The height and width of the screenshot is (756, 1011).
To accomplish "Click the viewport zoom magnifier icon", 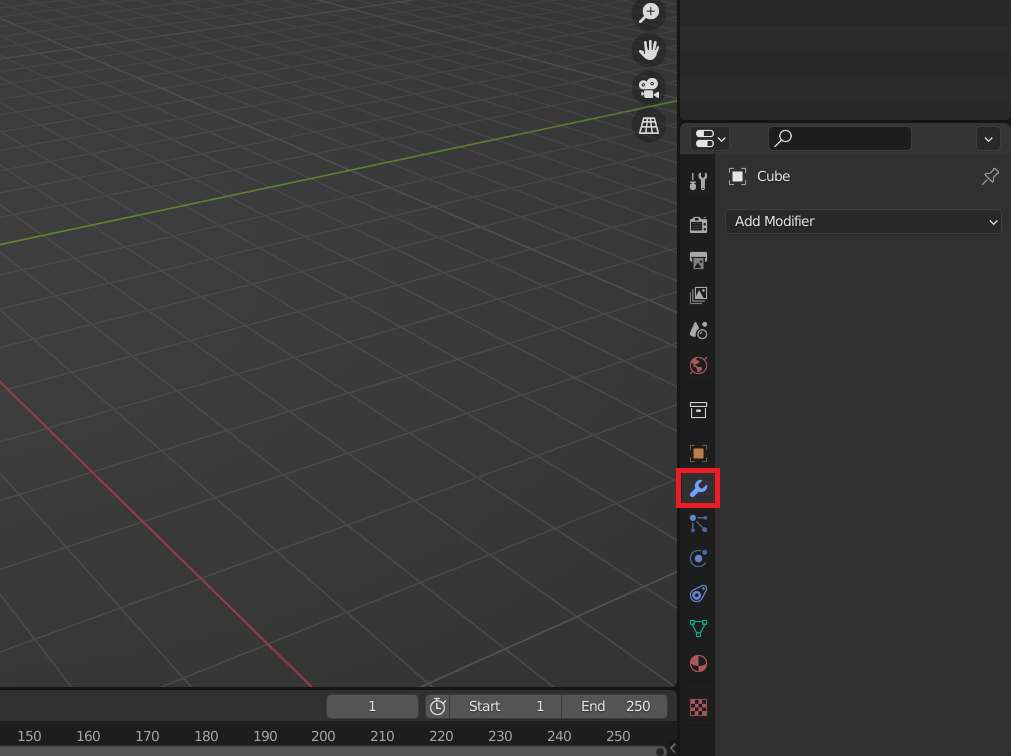I will point(650,13).
